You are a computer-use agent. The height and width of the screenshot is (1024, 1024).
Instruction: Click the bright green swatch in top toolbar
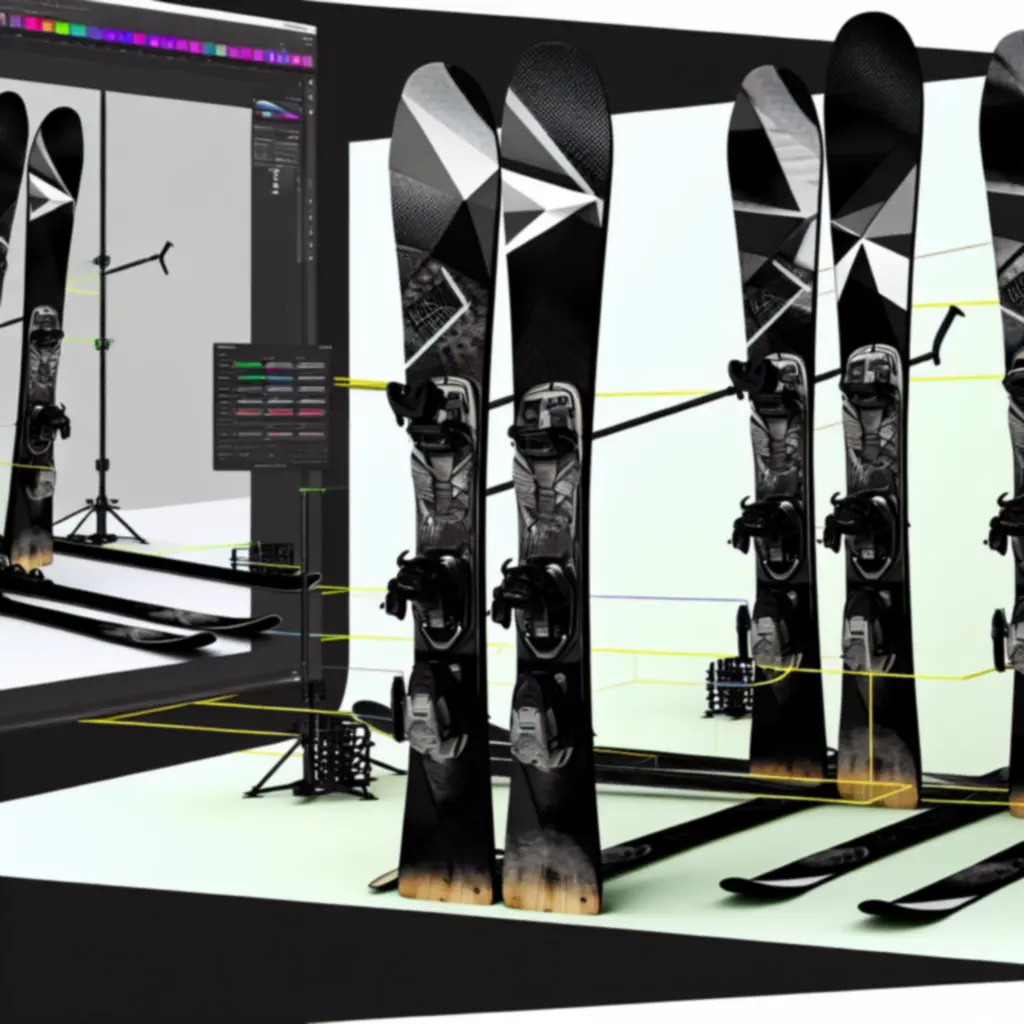[62, 28]
